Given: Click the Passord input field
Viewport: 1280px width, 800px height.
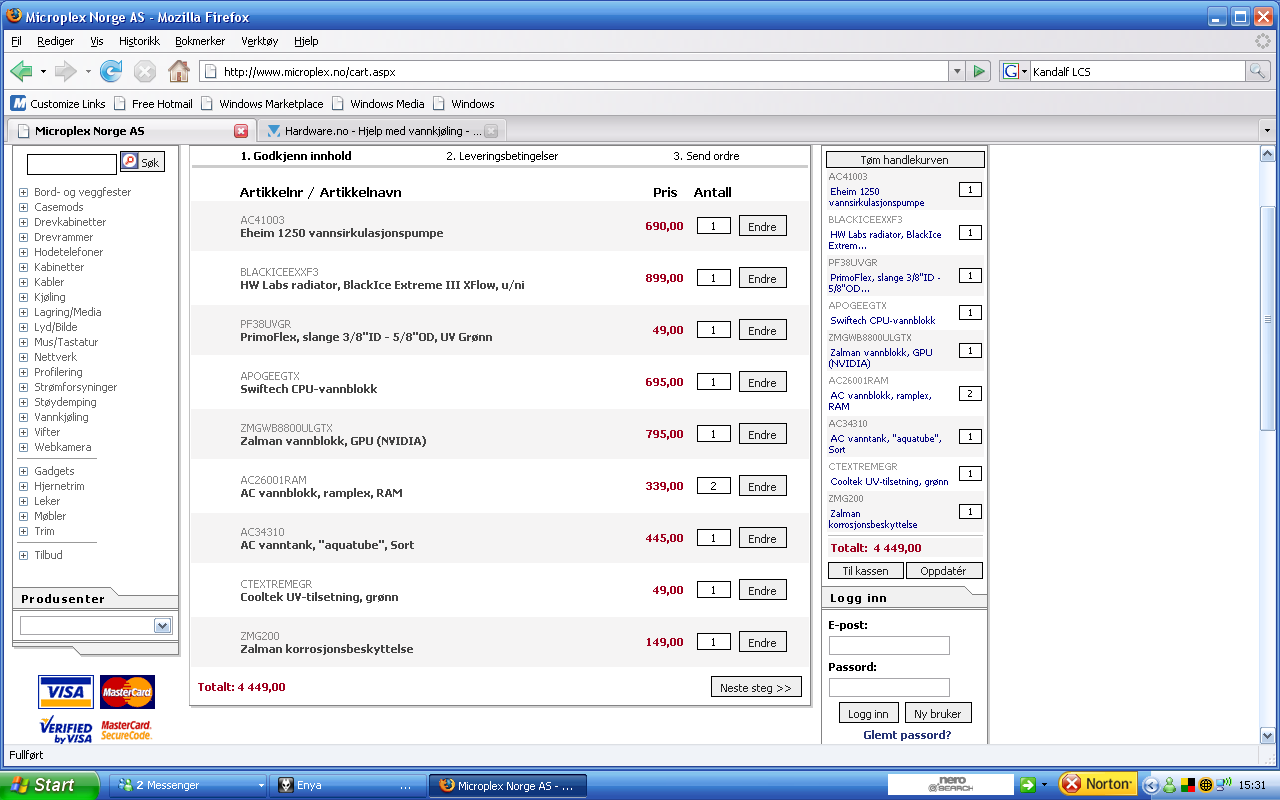Looking at the screenshot, I should point(889,687).
